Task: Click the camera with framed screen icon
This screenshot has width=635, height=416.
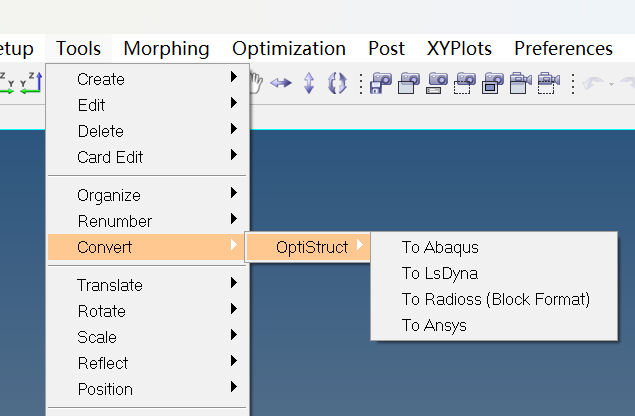Action: [492, 83]
